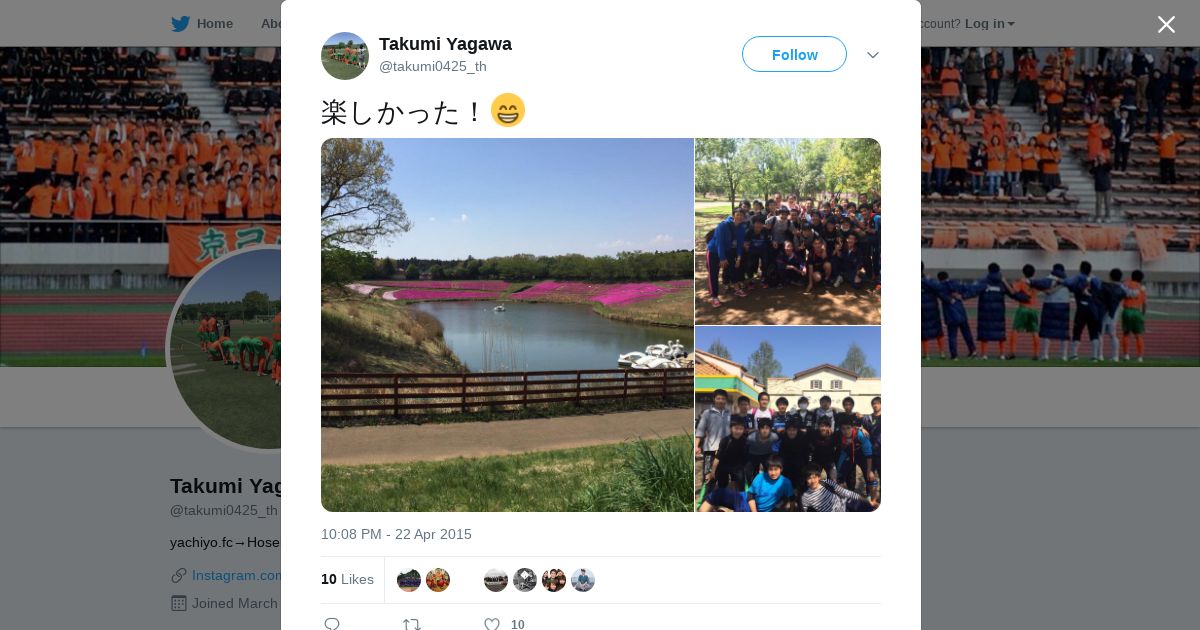Click the retweet arrows icon
Viewport: 1200px width, 630px height.
412,624
